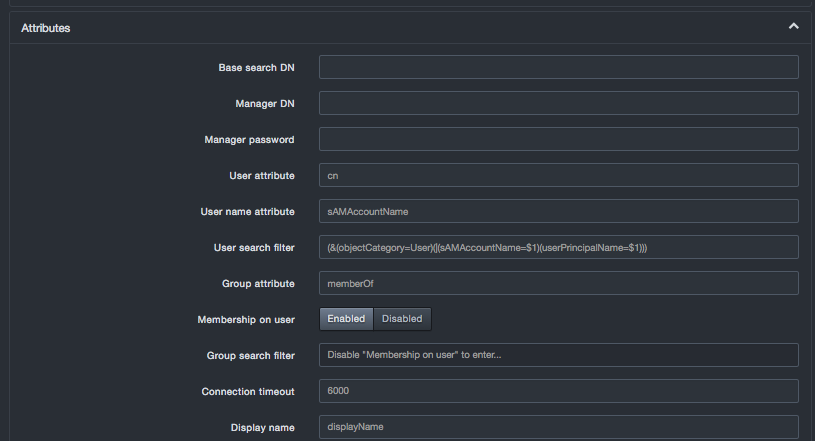Click the sAMAccountName user name attribute field
The height and width of the screenshot is (441, 815).
point(558,211)
